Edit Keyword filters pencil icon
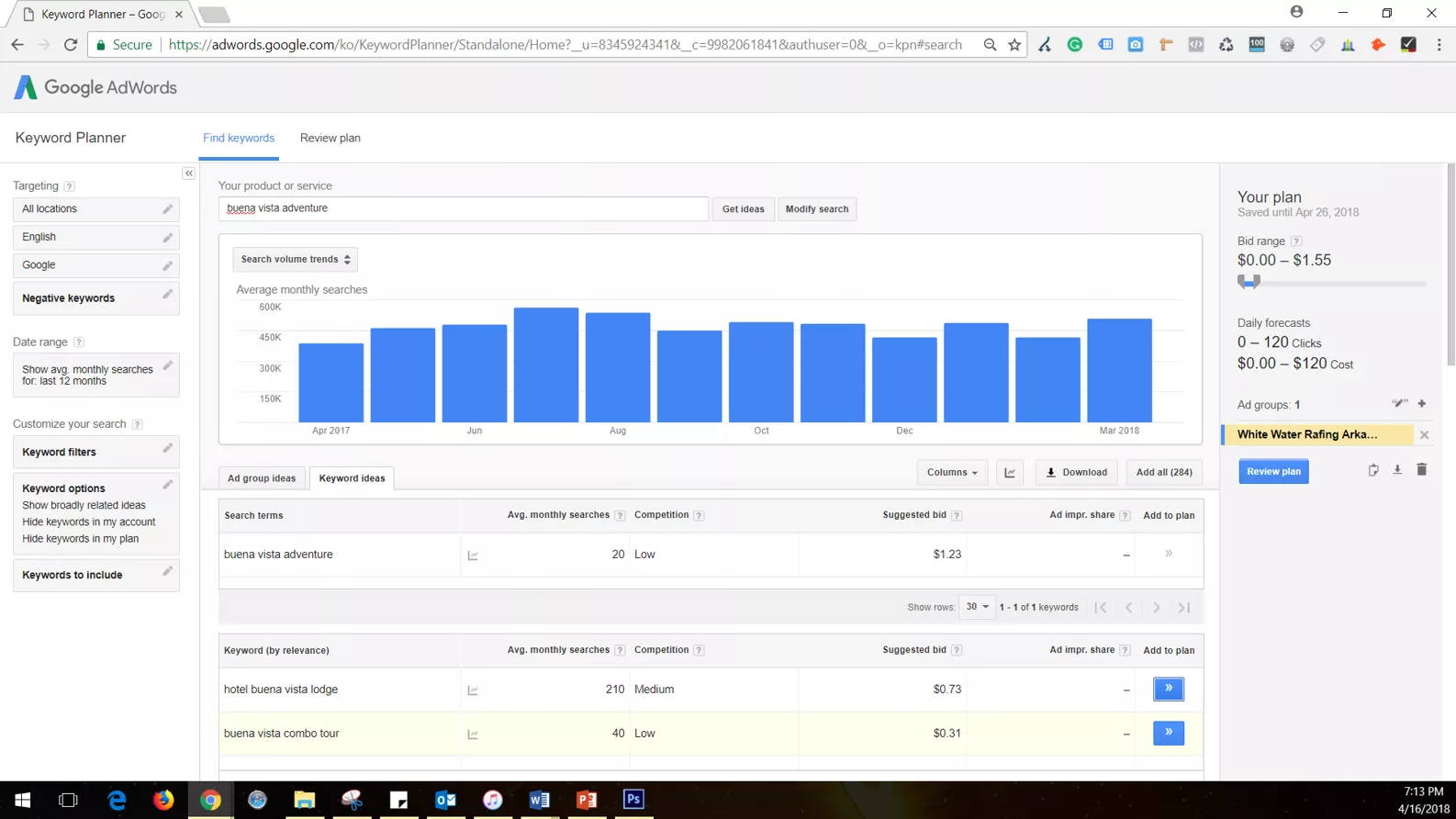The image size is (1456, 819). (x=167, y=449)
